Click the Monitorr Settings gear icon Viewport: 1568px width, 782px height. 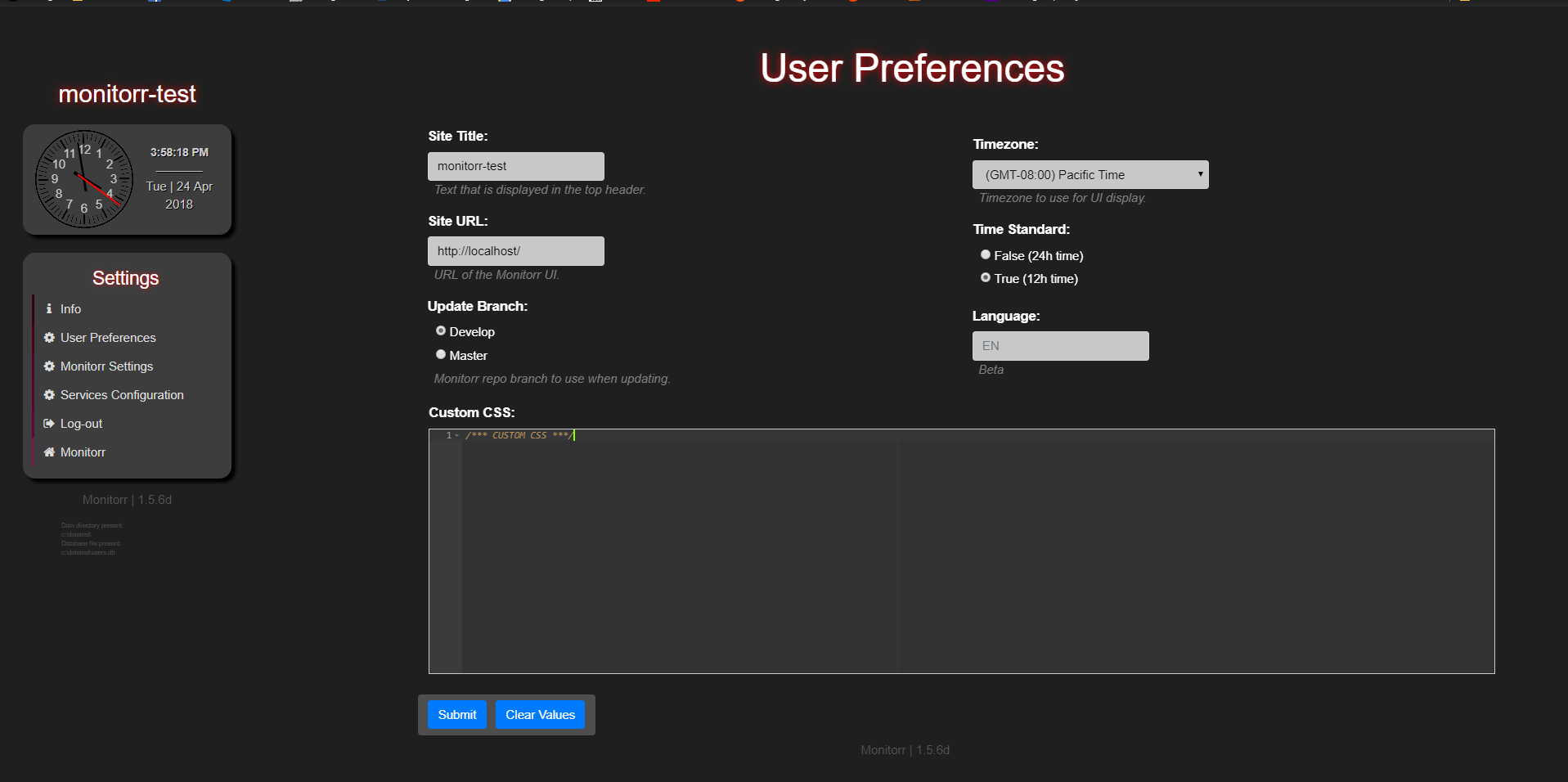pyautogui.click(x=47, y=366)
